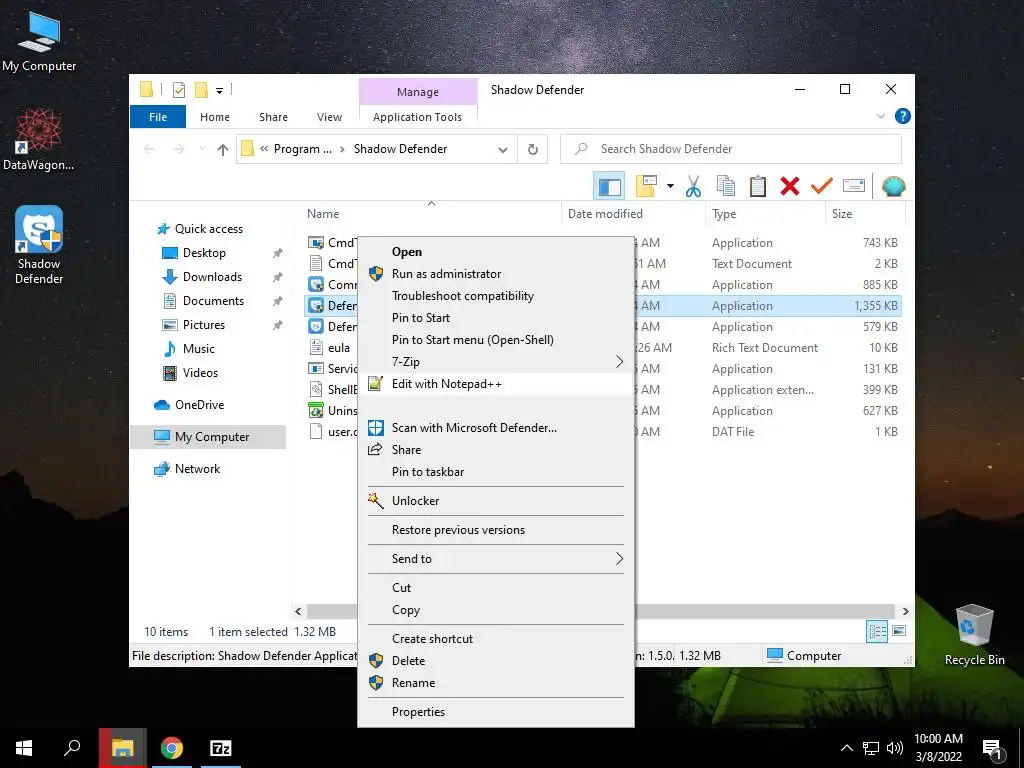Open the File ribbon tab
The image size is (1024, 768).
[158, 117]
